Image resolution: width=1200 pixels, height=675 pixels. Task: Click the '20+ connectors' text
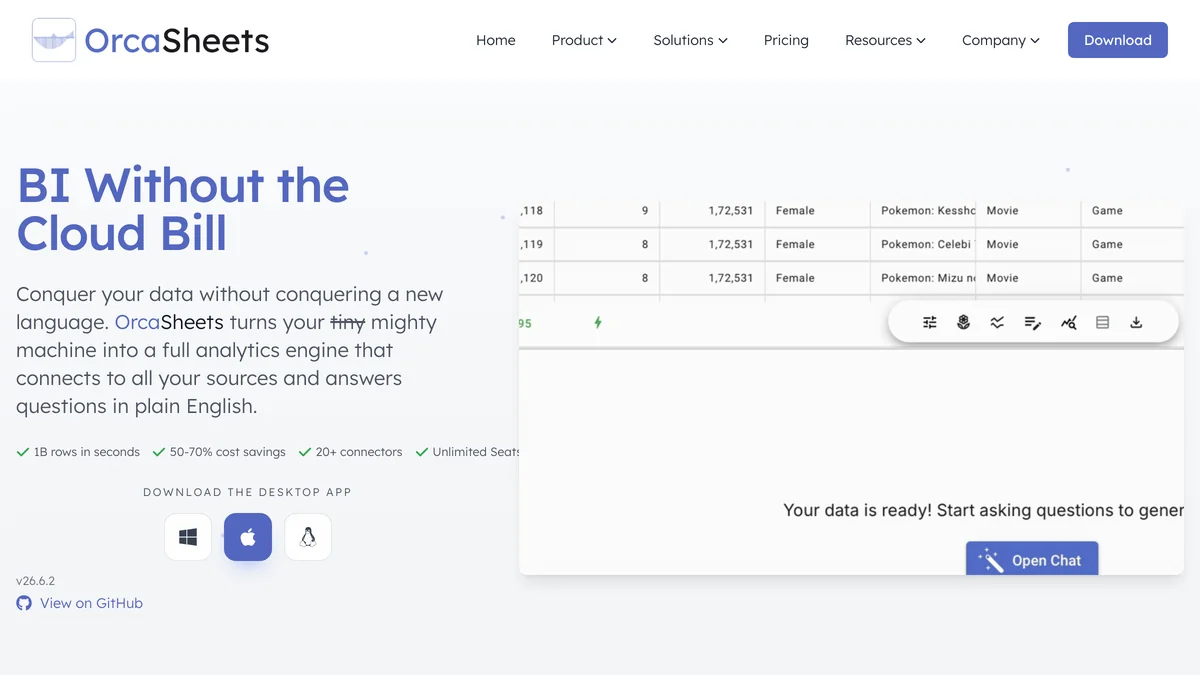[359, 452]
